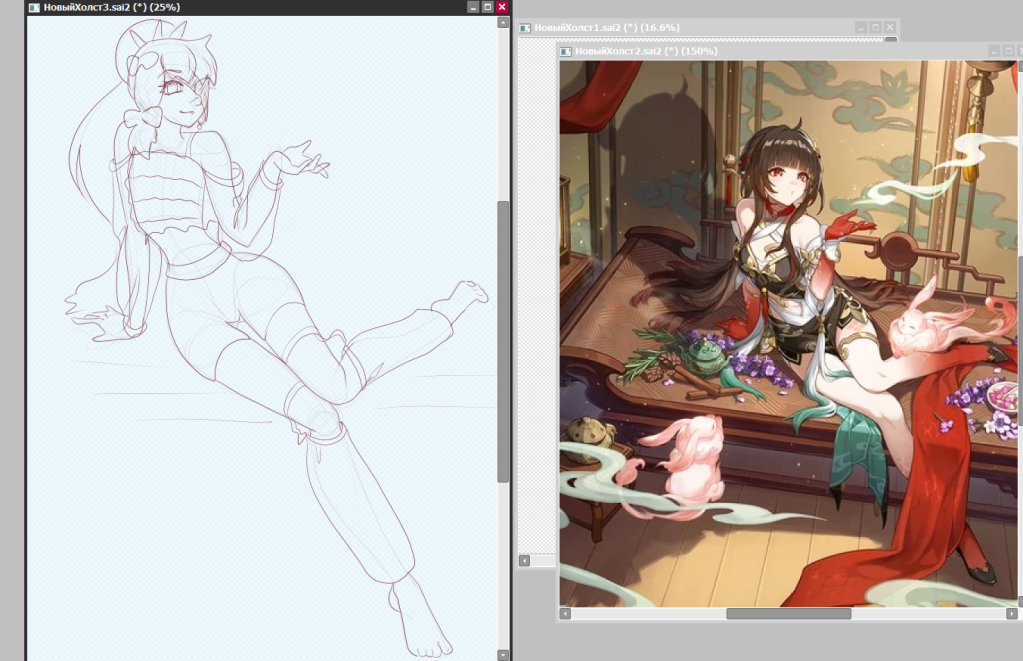Viewport: 1023px width, 661px height.
Task: Maximize the НовыйХолст1.sai2 canvas window
Action: (x=876, y=27)
